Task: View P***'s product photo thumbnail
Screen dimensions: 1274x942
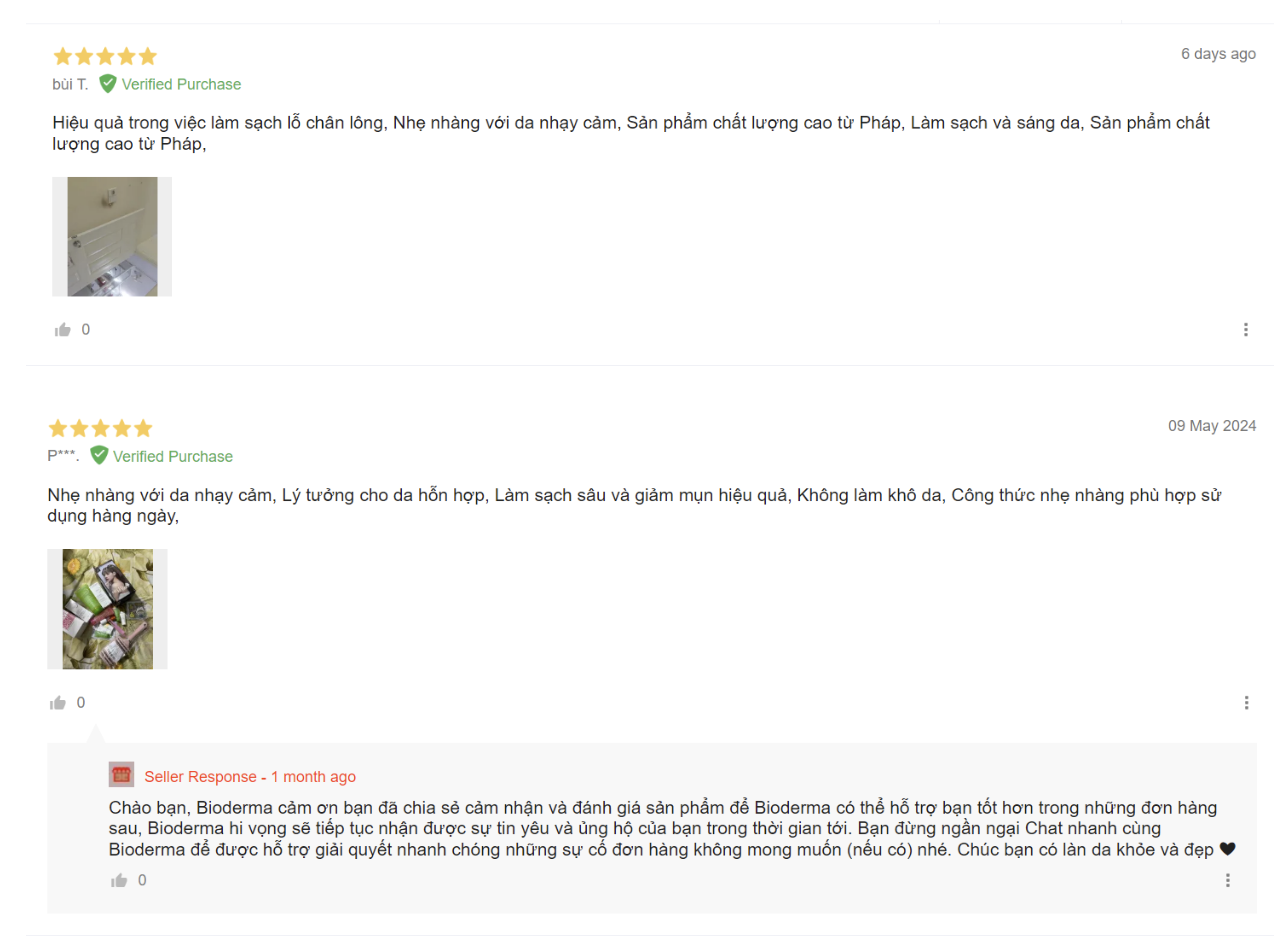Action: tap(107, 609)
